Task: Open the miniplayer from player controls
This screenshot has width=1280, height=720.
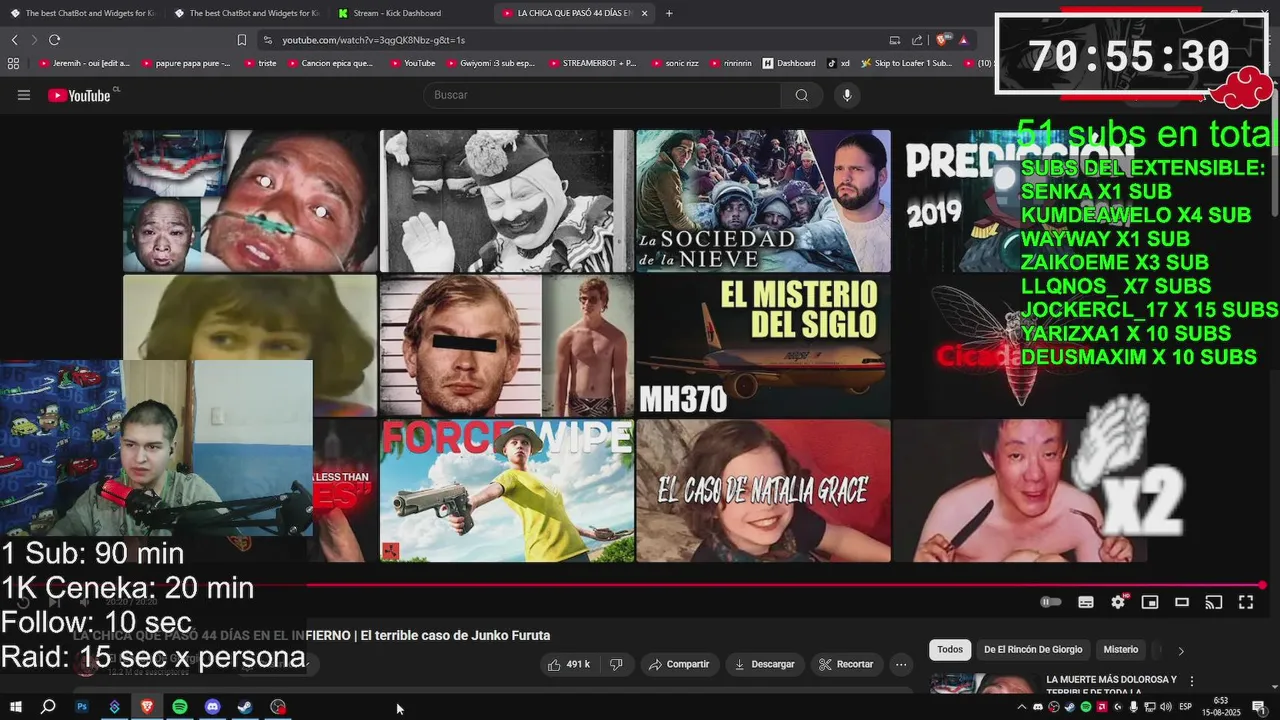Action: [1150, 602]
